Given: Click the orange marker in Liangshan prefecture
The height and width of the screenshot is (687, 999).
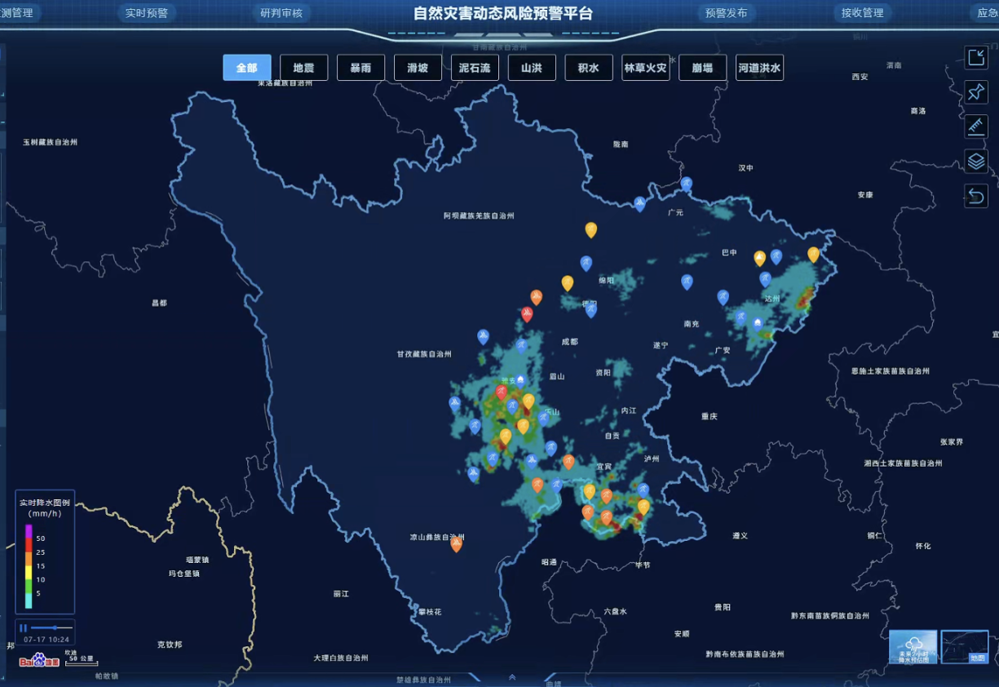Looking at the screenshot, I should [x=456, y=544].
